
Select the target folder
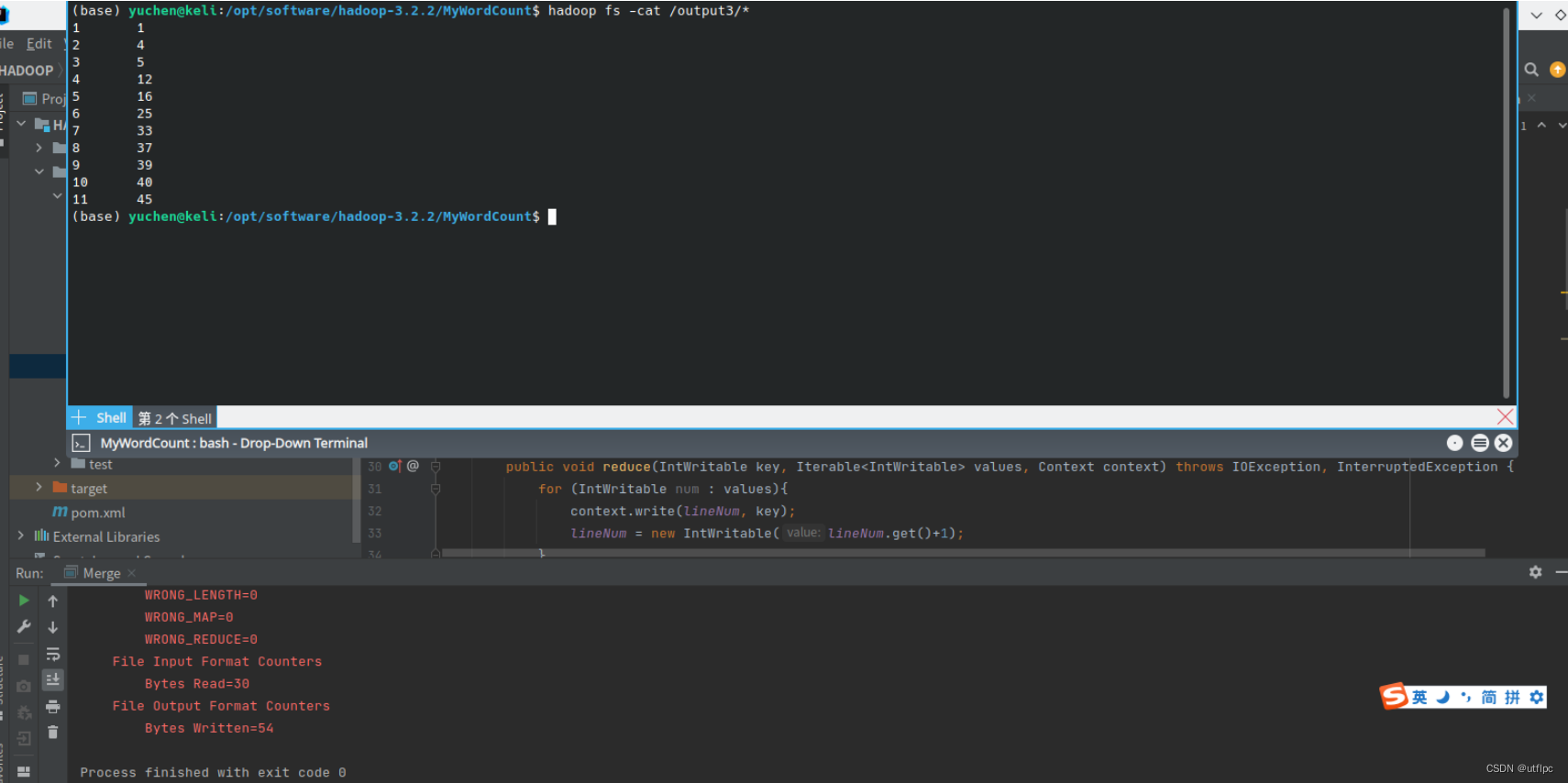pyautogui.click(x=88, y=489)
